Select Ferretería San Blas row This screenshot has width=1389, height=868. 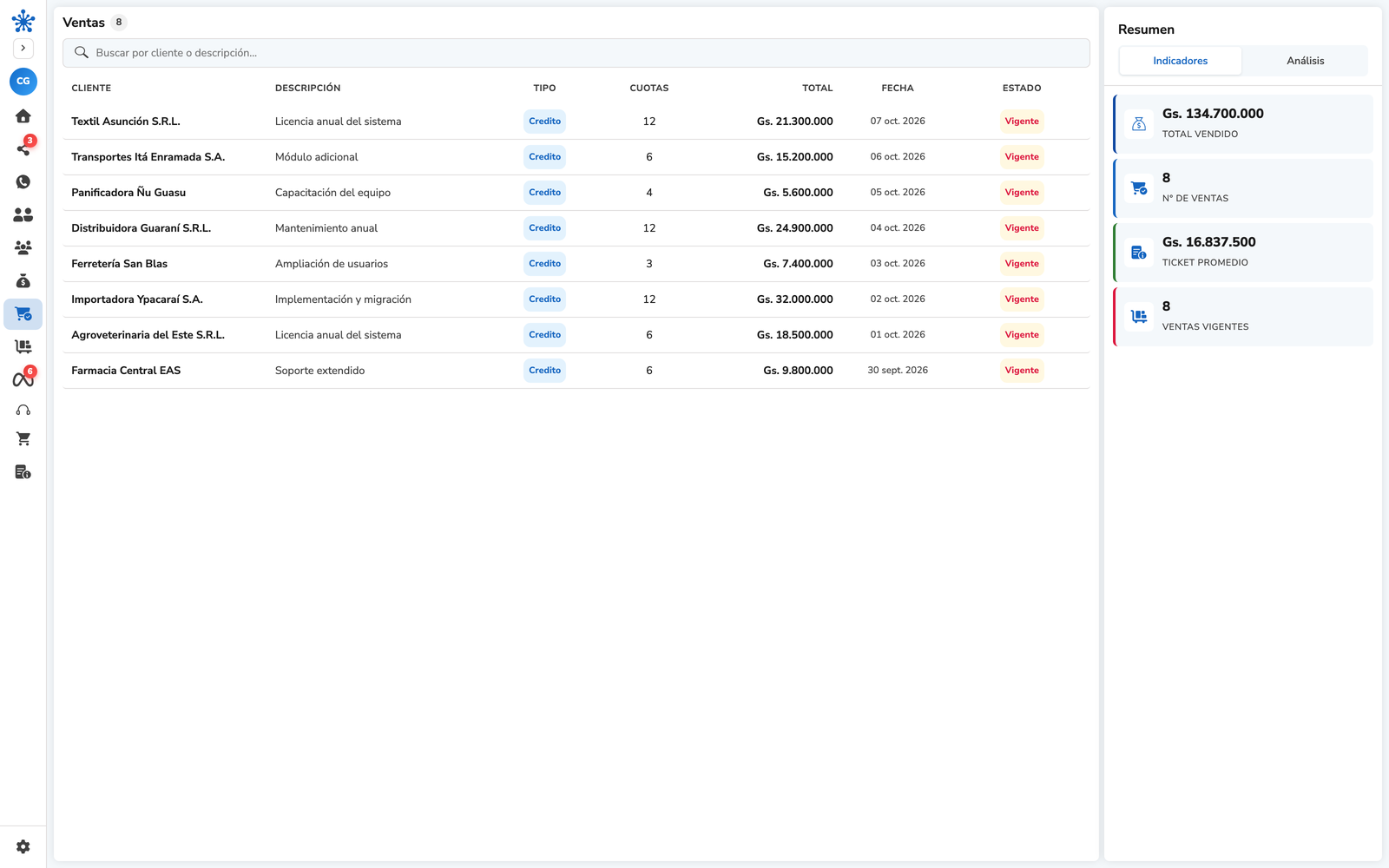[576, 264]
